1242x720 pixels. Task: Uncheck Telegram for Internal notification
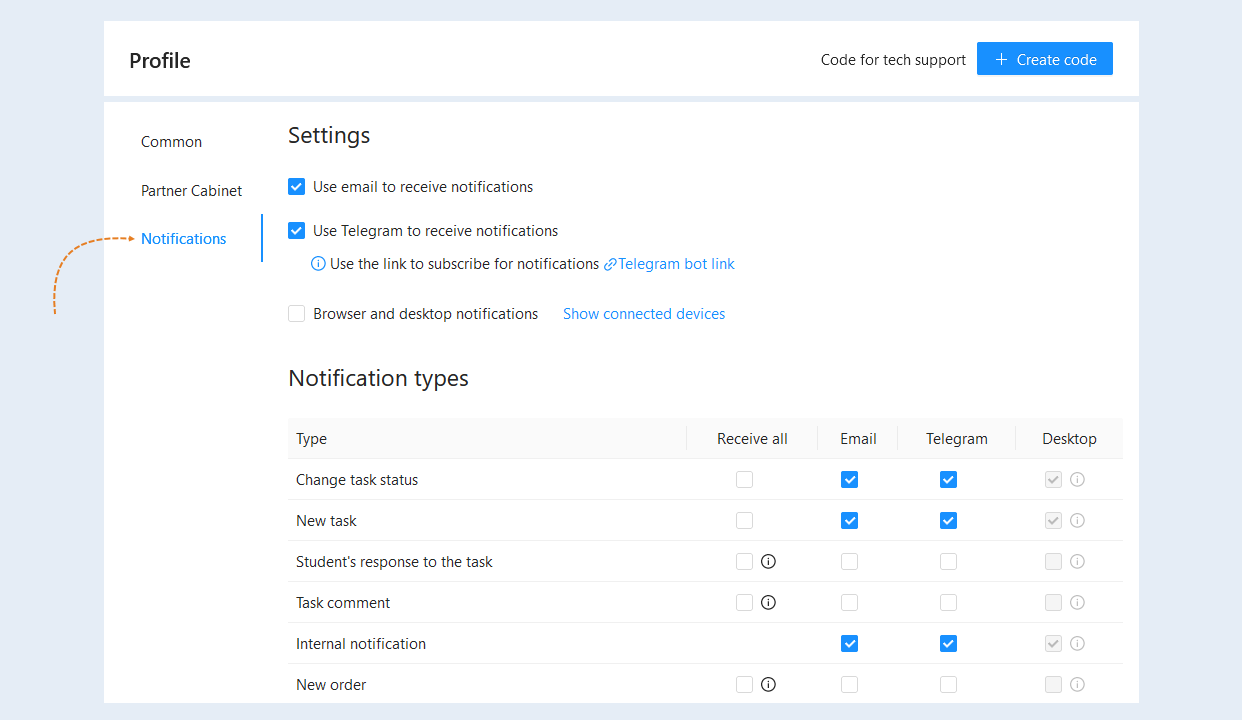(948, 644)
